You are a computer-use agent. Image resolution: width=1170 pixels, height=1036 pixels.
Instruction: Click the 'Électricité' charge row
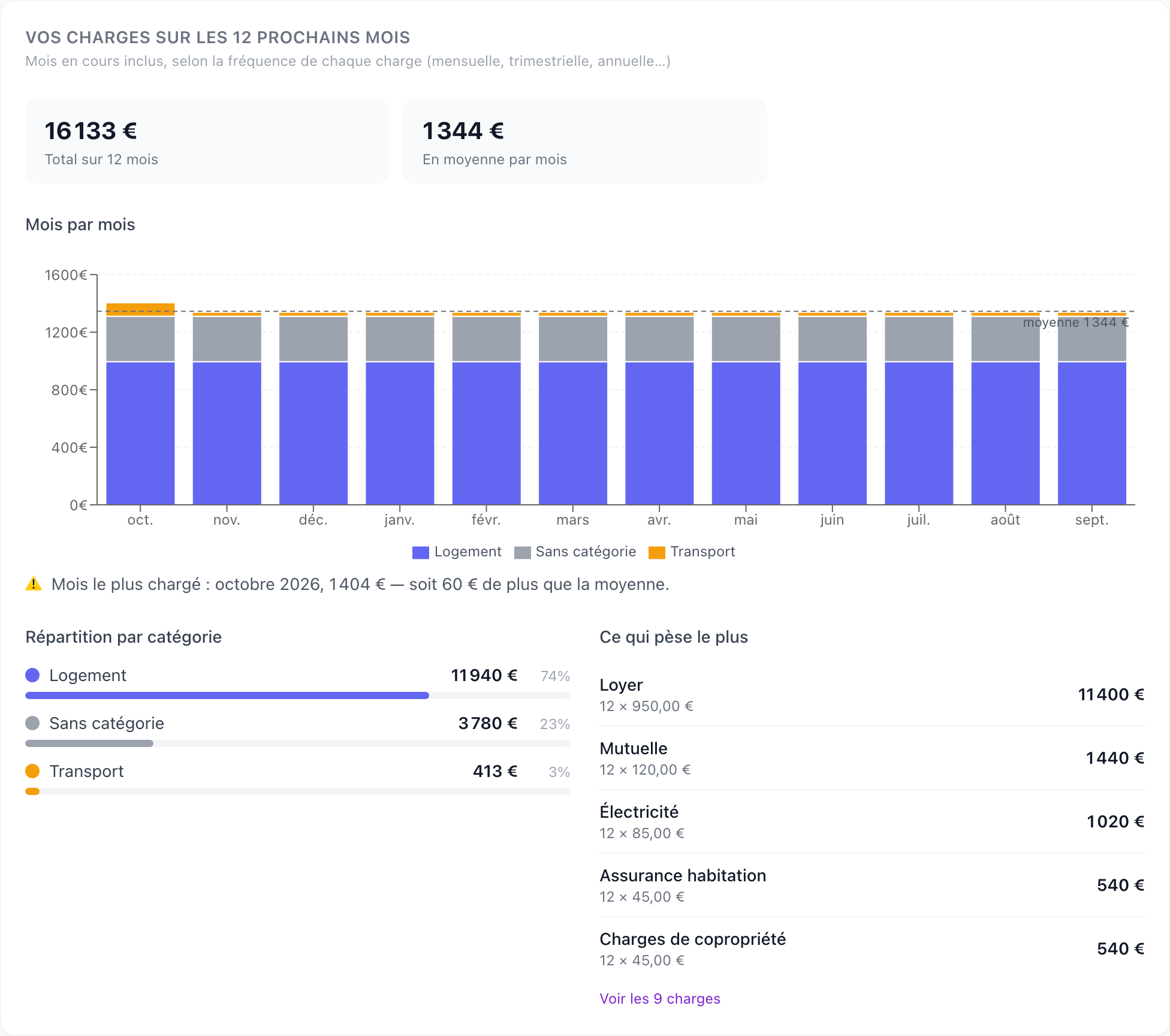872,822
